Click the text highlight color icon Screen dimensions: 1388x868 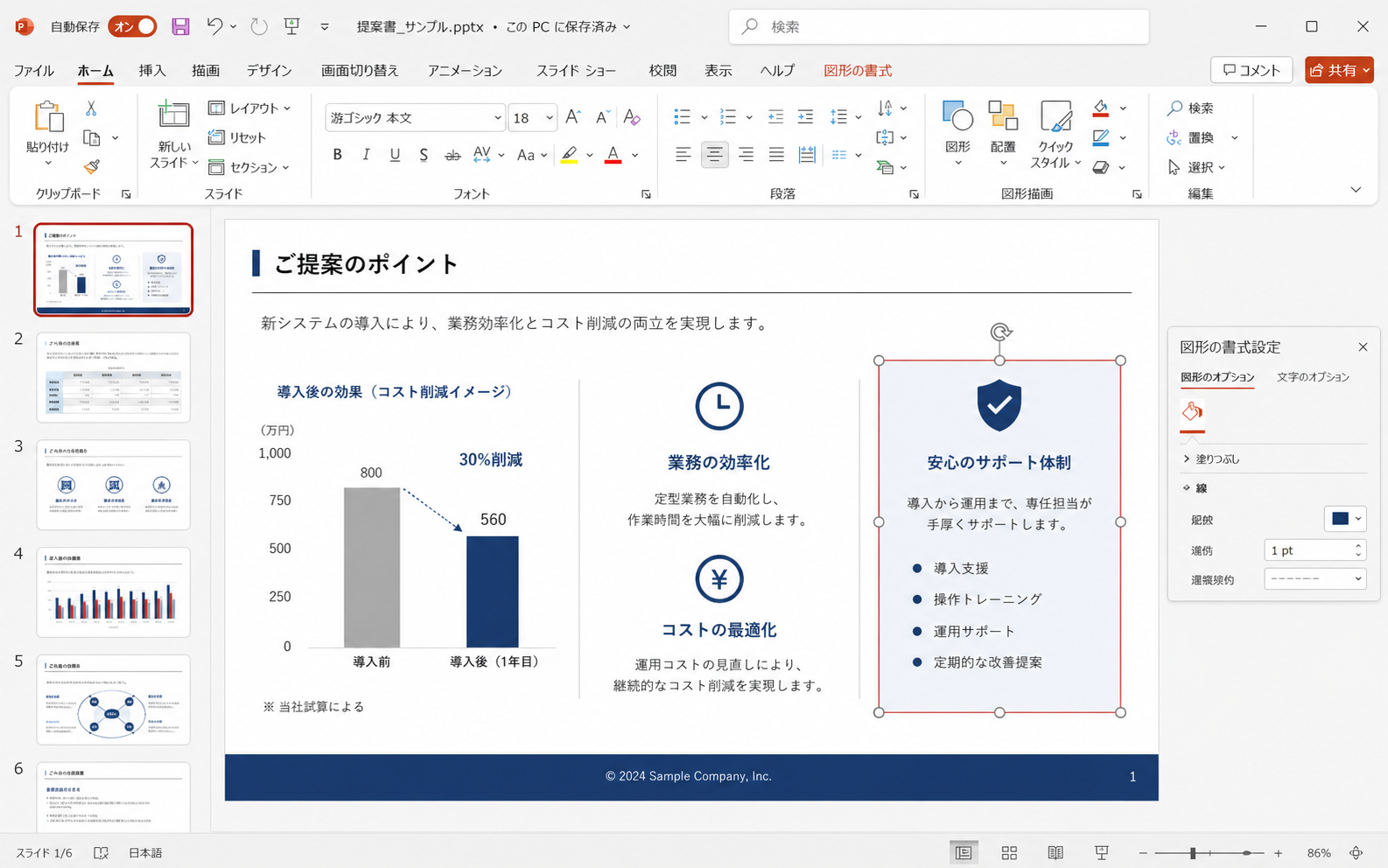570,155
